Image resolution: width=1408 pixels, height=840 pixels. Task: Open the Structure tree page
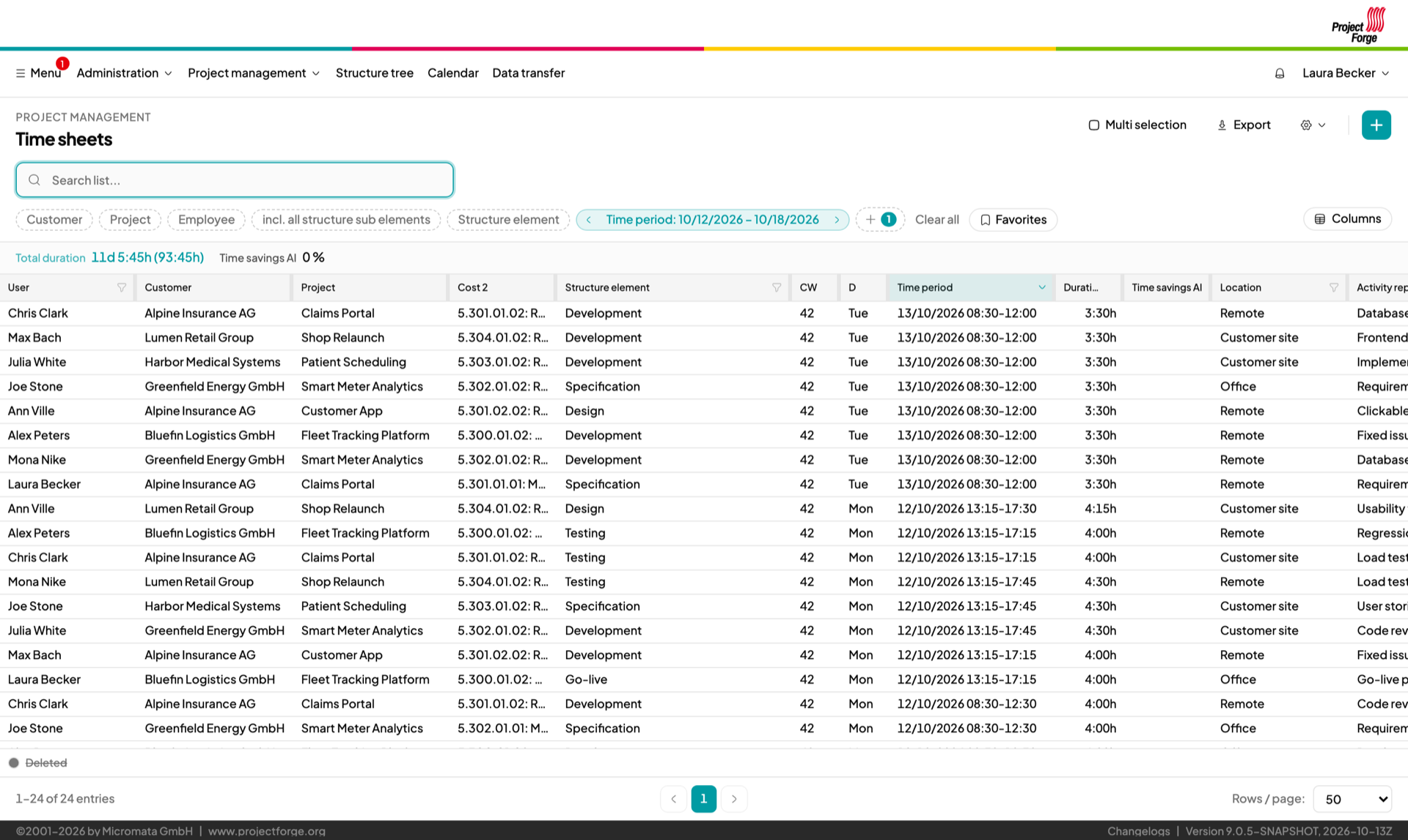click(x=375, y=73)
